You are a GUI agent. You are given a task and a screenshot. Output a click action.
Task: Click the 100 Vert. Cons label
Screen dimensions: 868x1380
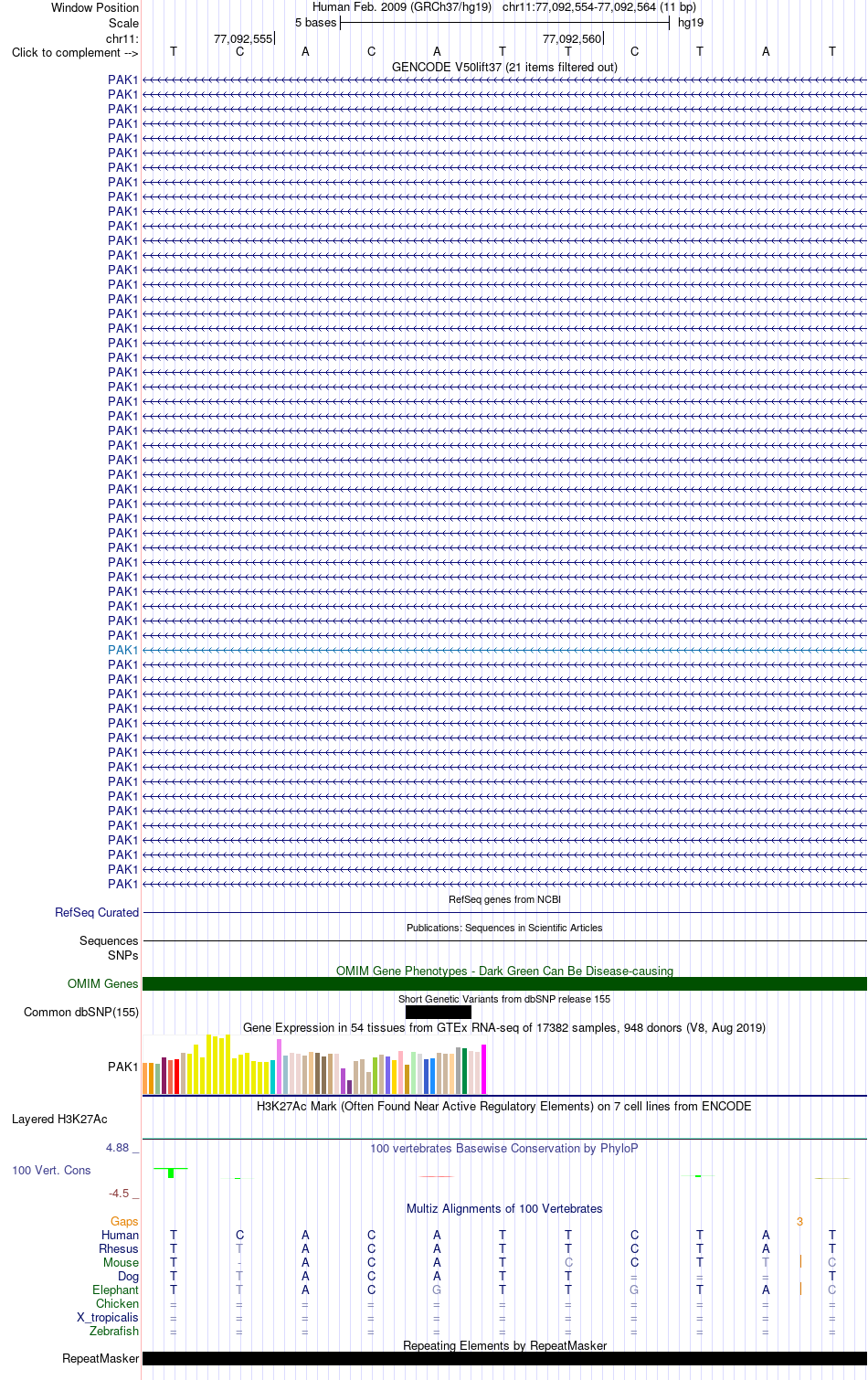coord(51,1170)
